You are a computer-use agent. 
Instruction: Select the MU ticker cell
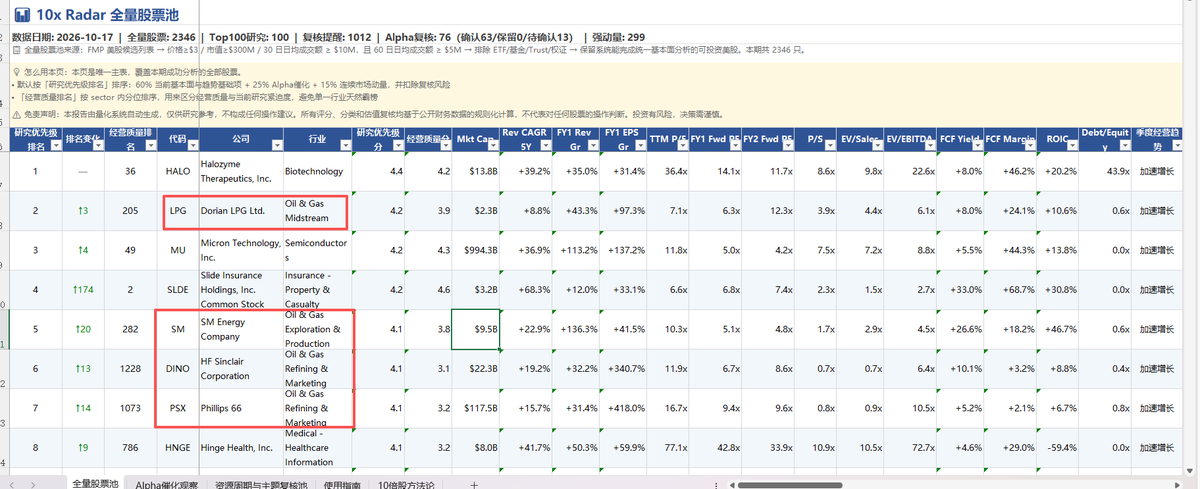[178, 250]
